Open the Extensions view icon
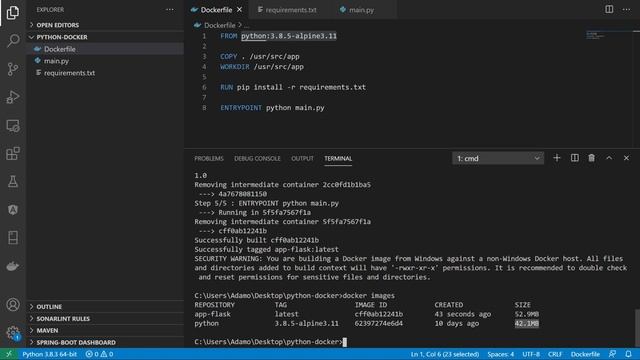 click(x=13, y=153)
